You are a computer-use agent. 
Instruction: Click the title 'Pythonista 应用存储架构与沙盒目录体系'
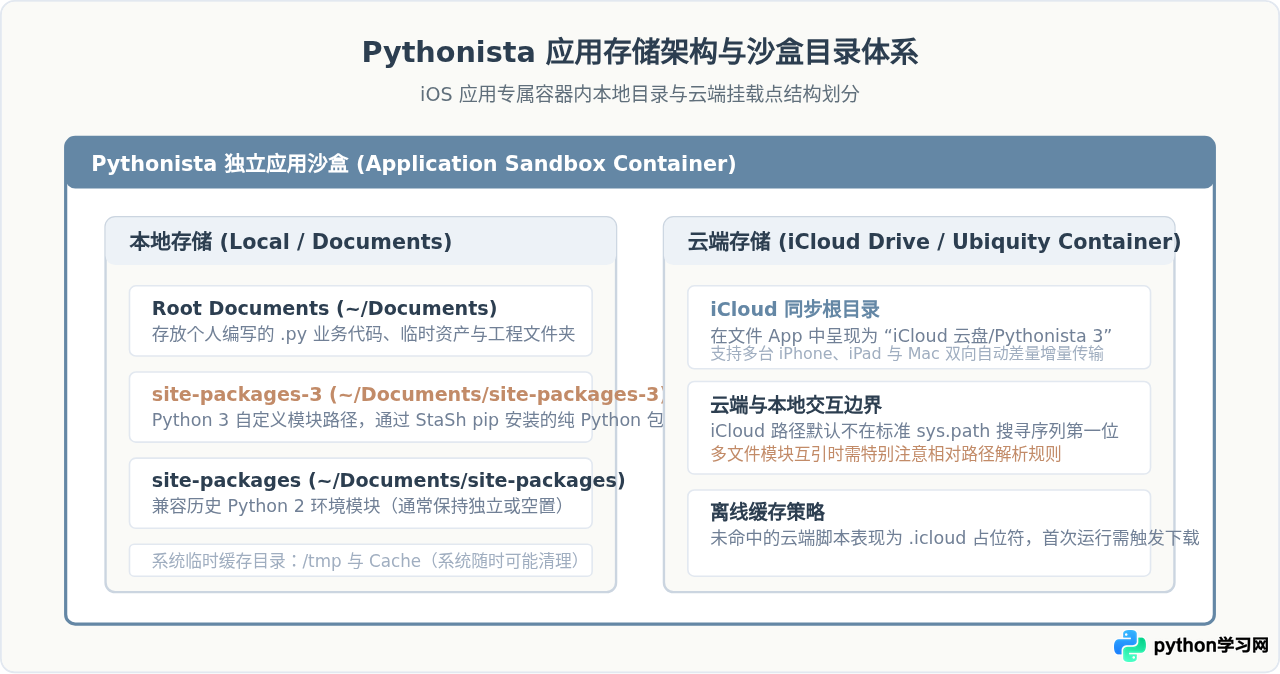pos(640,53)
